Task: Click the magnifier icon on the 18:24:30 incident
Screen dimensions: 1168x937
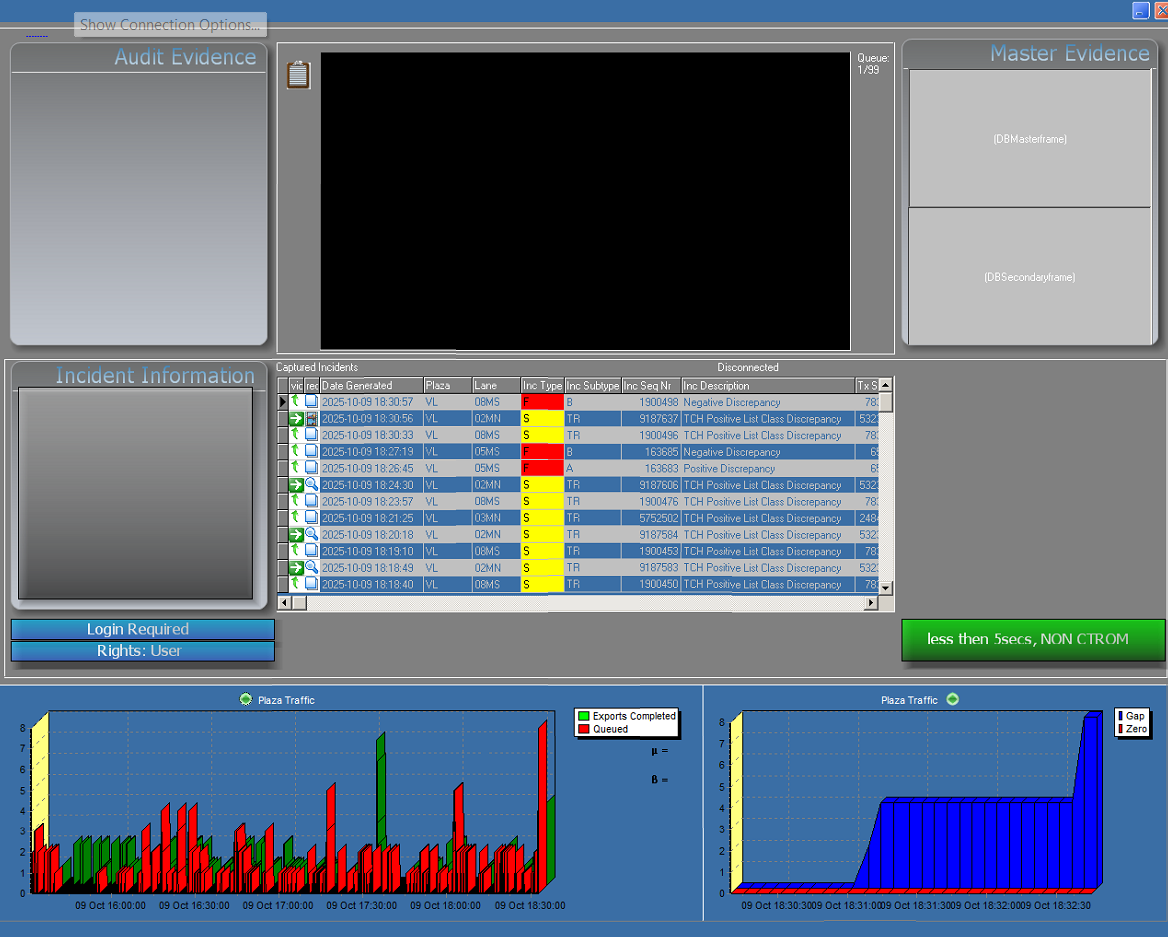Action: click(x=312, y=485)
